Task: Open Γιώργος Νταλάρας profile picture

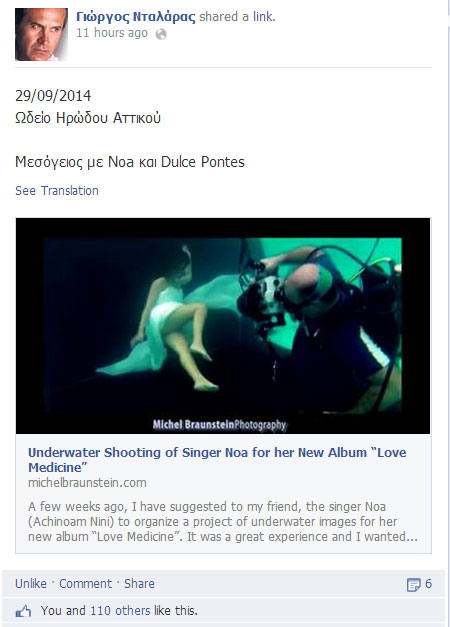Action: (x=41, y=34)
